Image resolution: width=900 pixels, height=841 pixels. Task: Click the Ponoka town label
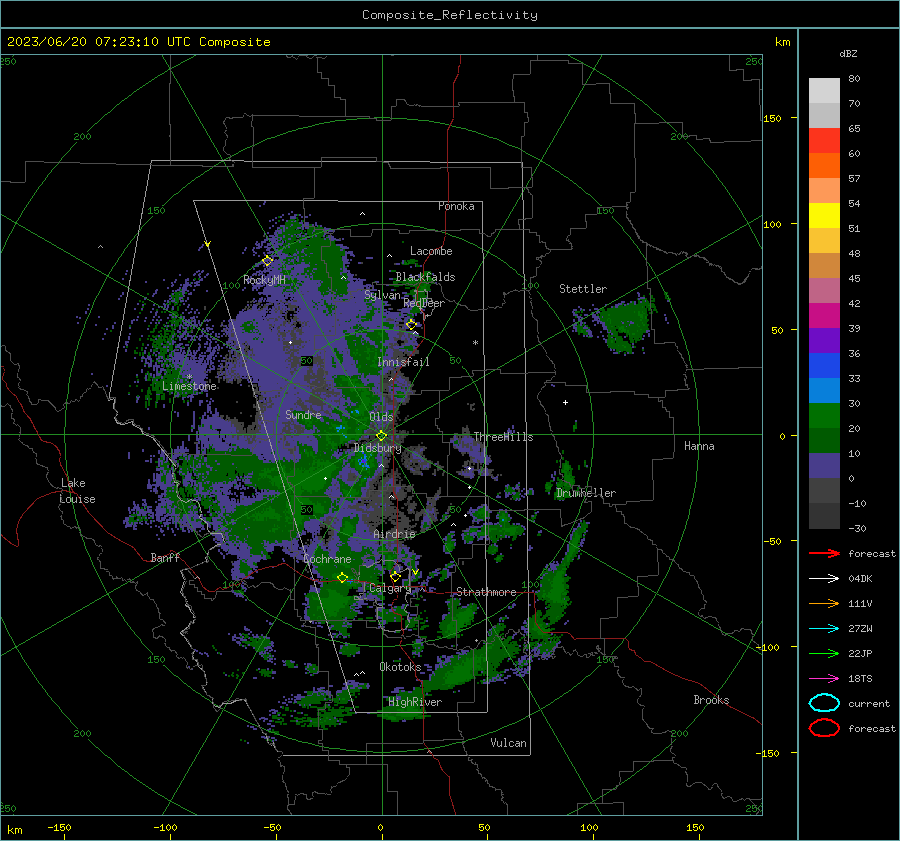[456, 206]
